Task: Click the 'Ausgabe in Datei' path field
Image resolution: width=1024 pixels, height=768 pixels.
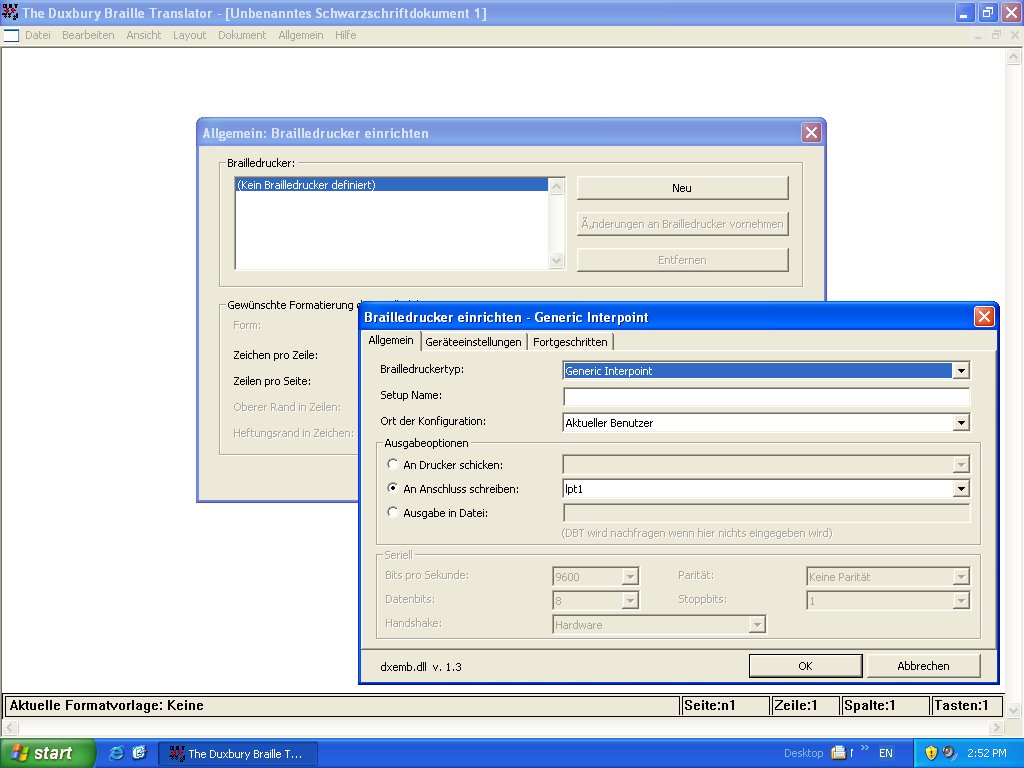Action: [x=766, y=513]
